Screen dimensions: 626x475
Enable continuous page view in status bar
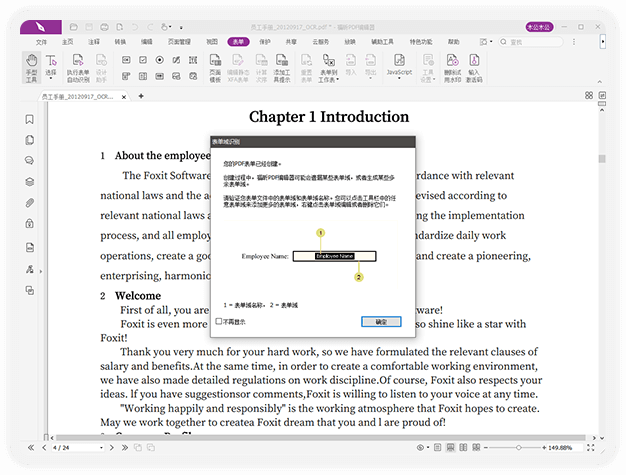(x=450, y=447)
